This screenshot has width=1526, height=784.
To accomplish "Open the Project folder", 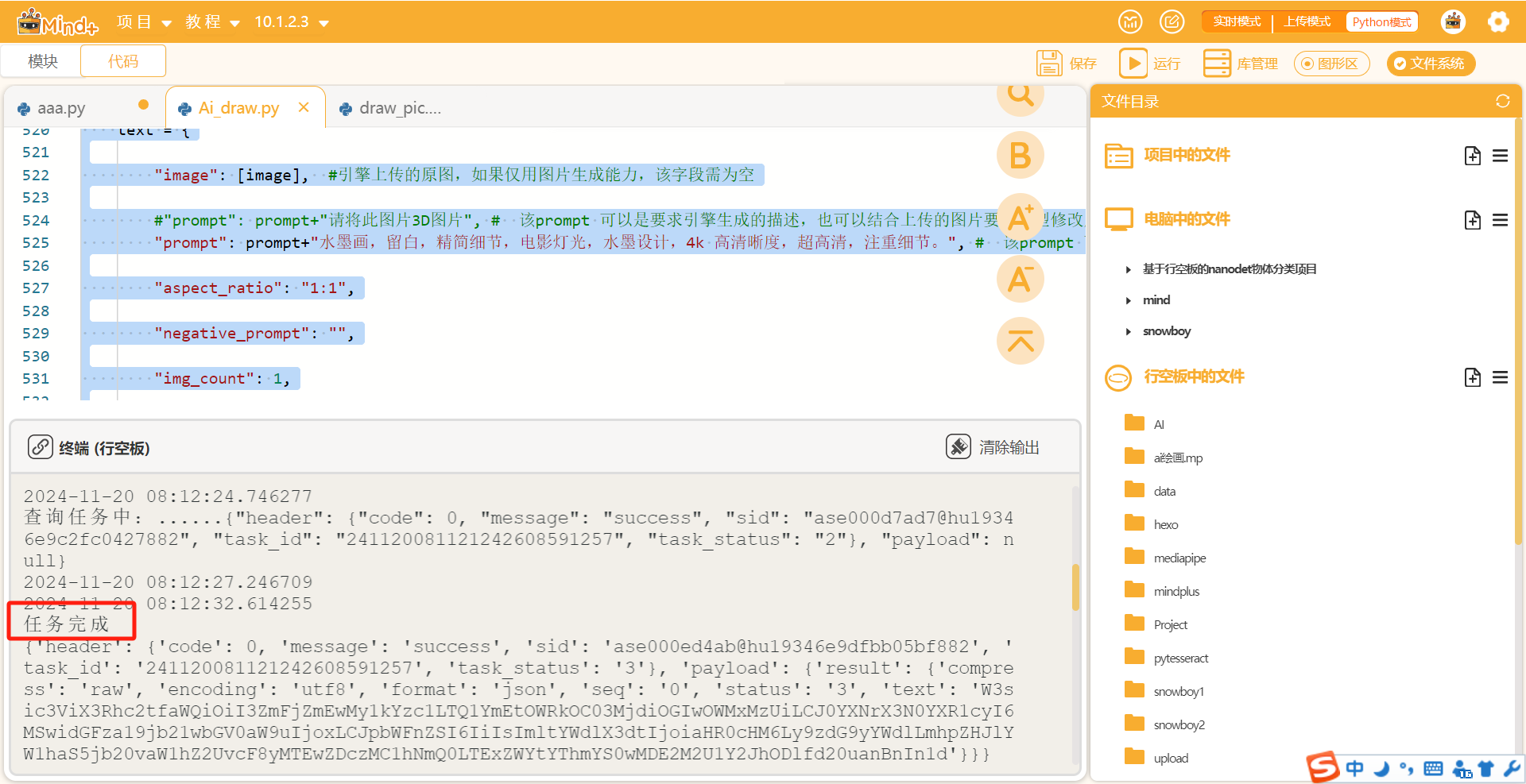I will [1156, 624].
